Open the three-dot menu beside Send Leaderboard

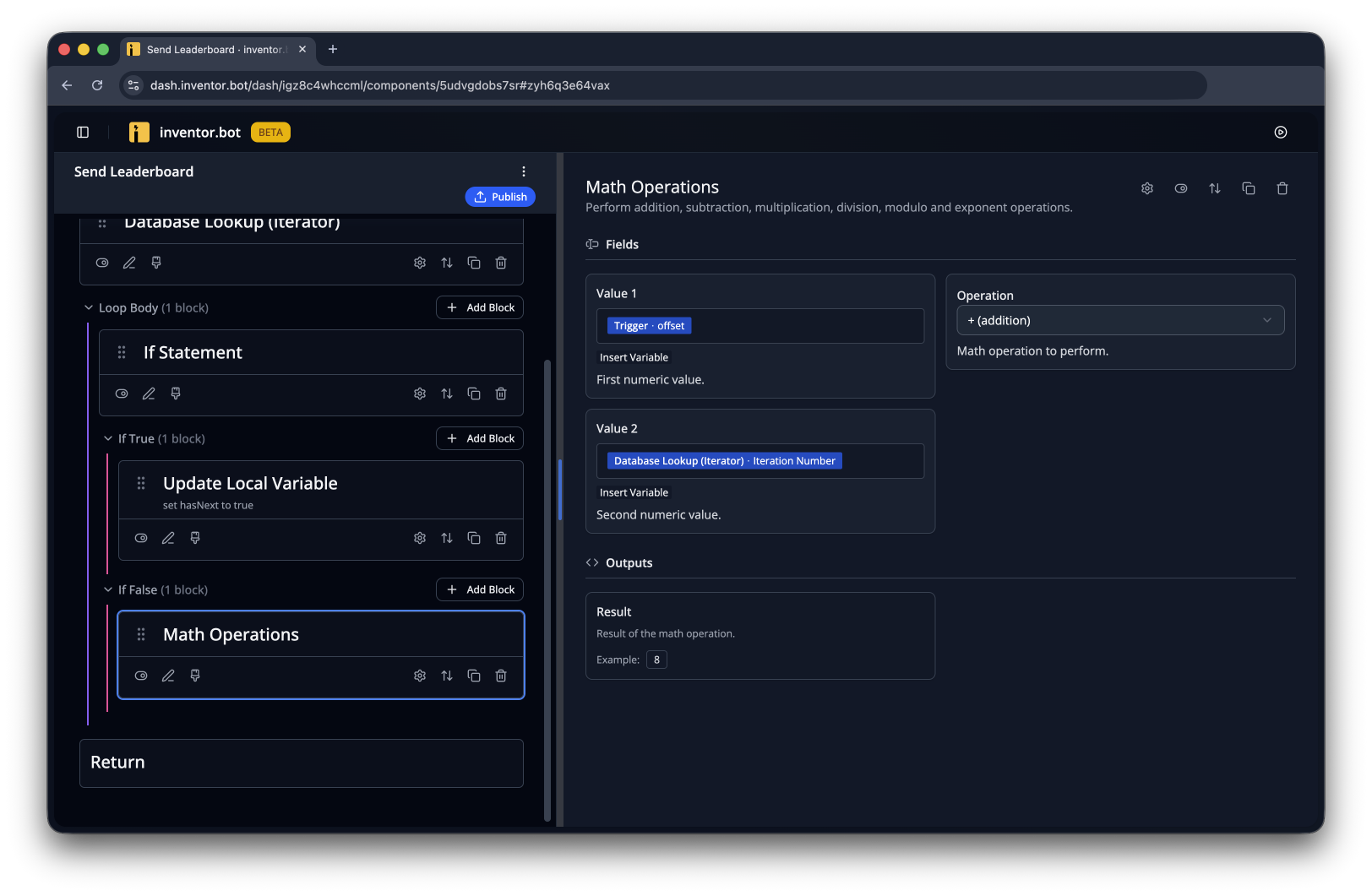coord(524,171)
